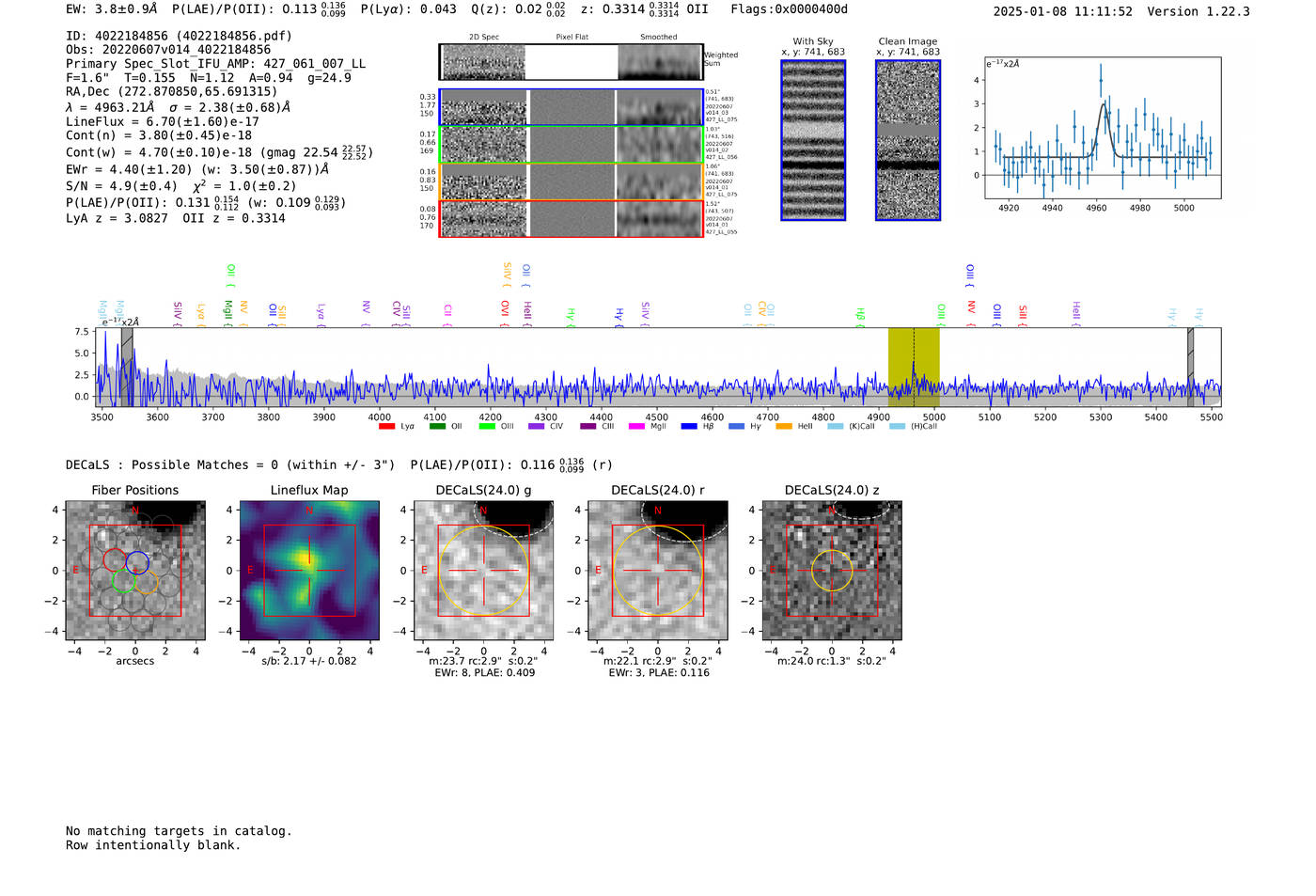The image size is (1316, 896).
Task: Click 'No matching targets in catalog.'
Action: (x=179, y=831)
